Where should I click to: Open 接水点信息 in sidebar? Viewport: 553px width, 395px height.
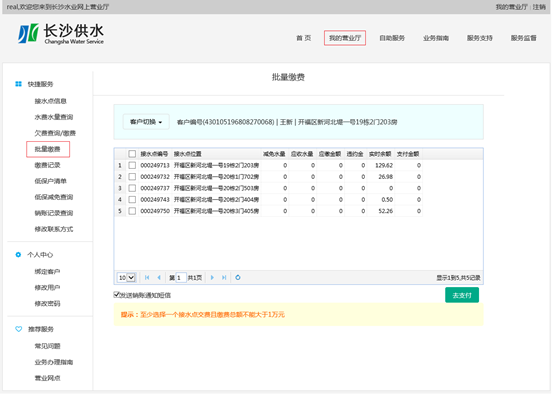point(50,101)
